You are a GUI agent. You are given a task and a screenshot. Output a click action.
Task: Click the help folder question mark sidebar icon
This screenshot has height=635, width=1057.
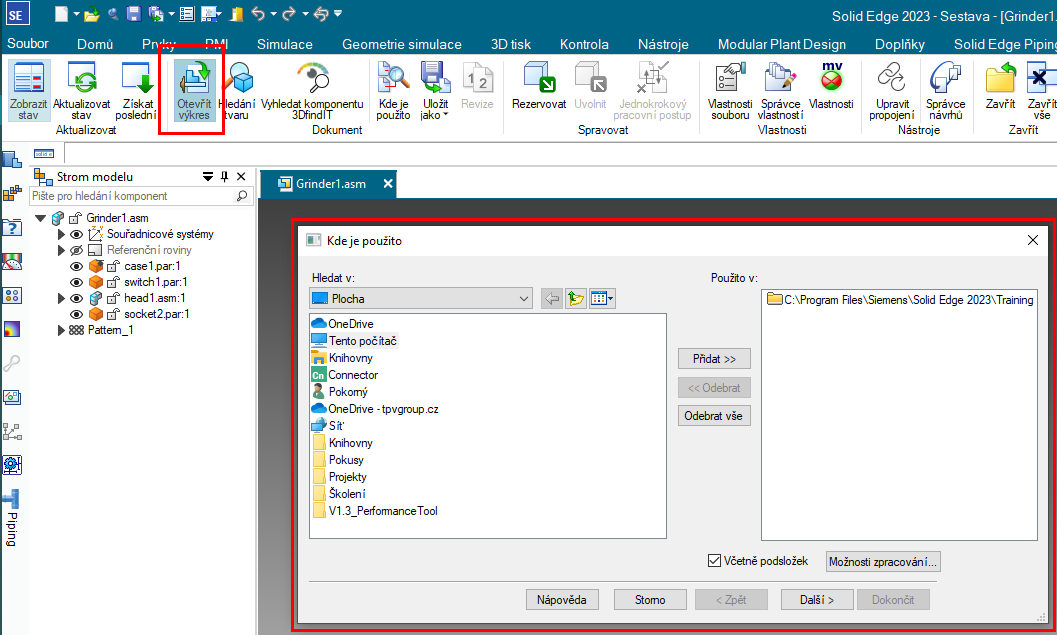tap(12, 227)
